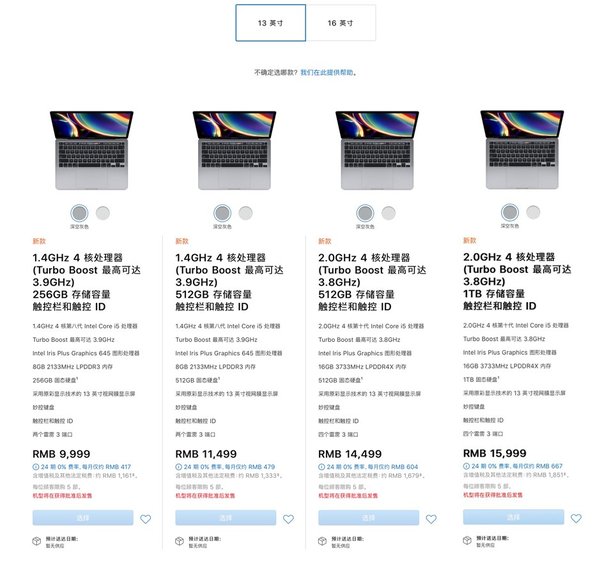
Task: Click the delivery box icon under second model
Action: (181, 542)
